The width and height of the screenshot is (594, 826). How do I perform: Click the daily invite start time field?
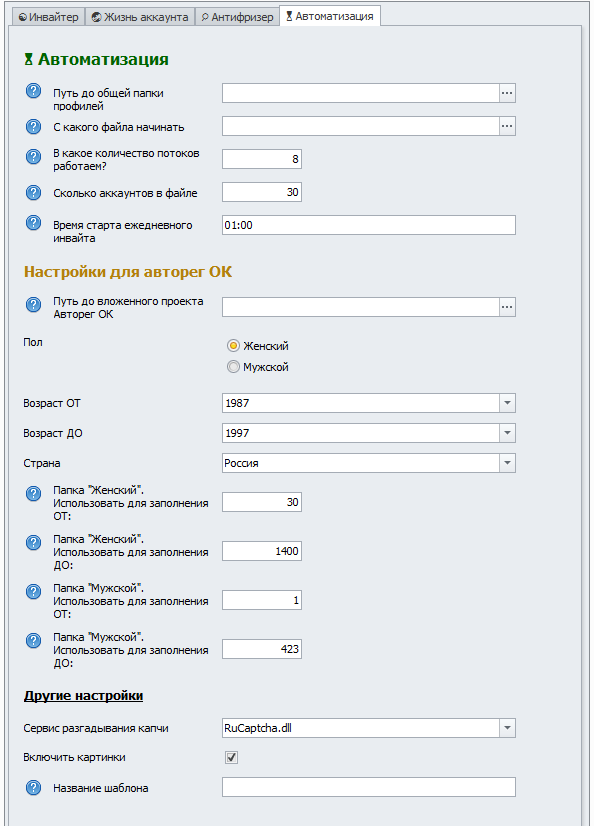point(369,225)
